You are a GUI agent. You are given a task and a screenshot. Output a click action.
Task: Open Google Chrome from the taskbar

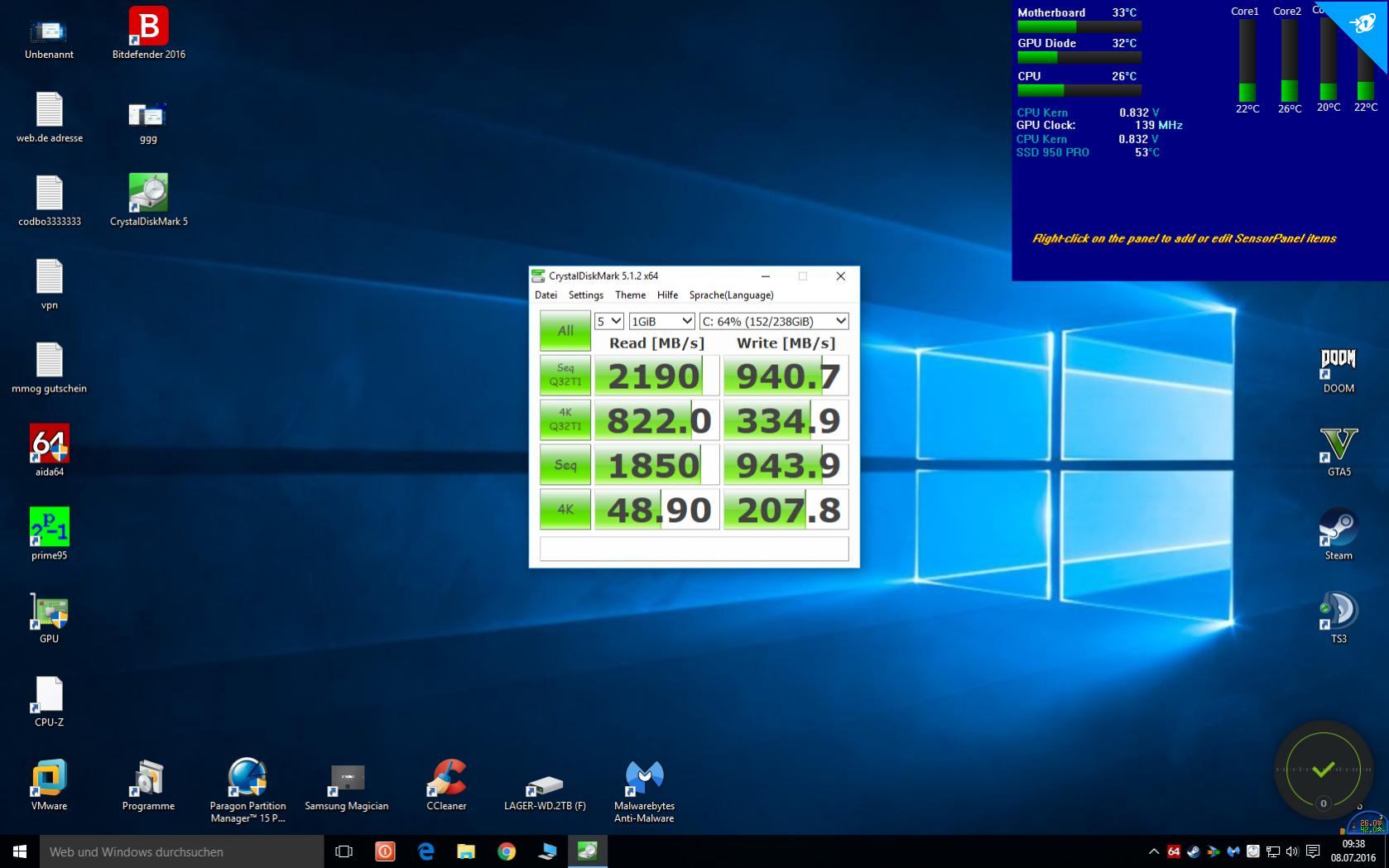(507, 851)
